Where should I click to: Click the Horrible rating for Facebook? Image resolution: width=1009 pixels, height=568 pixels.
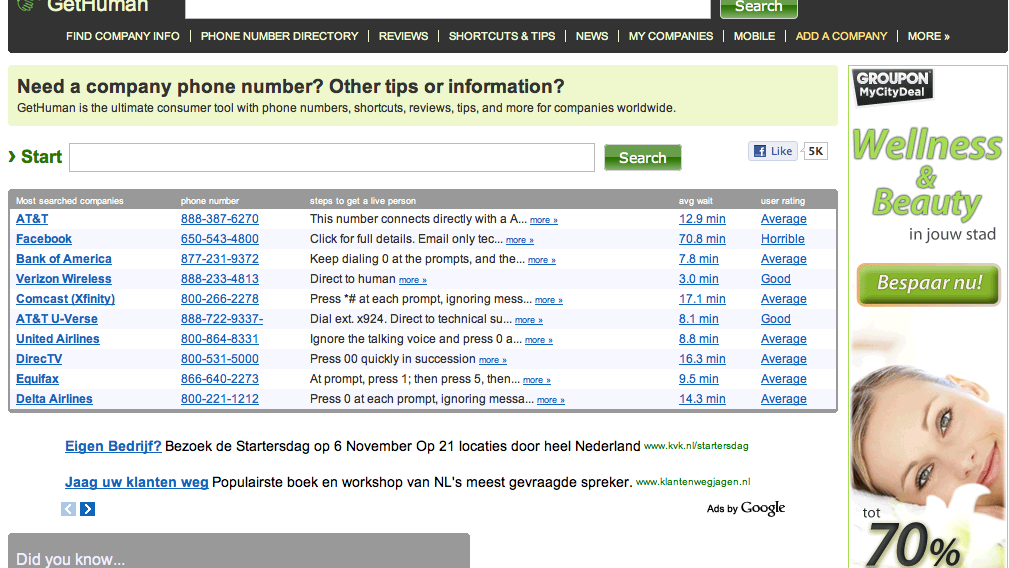(x=782, y=239)
